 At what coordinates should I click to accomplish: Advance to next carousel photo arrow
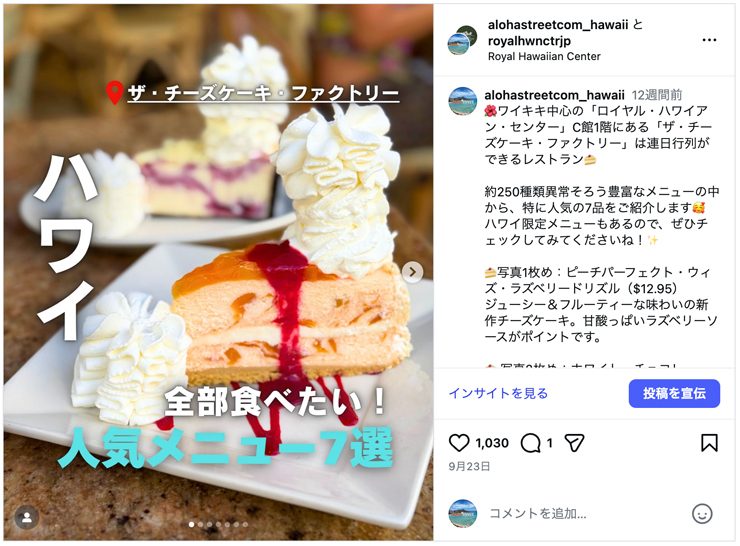(412, 272)
